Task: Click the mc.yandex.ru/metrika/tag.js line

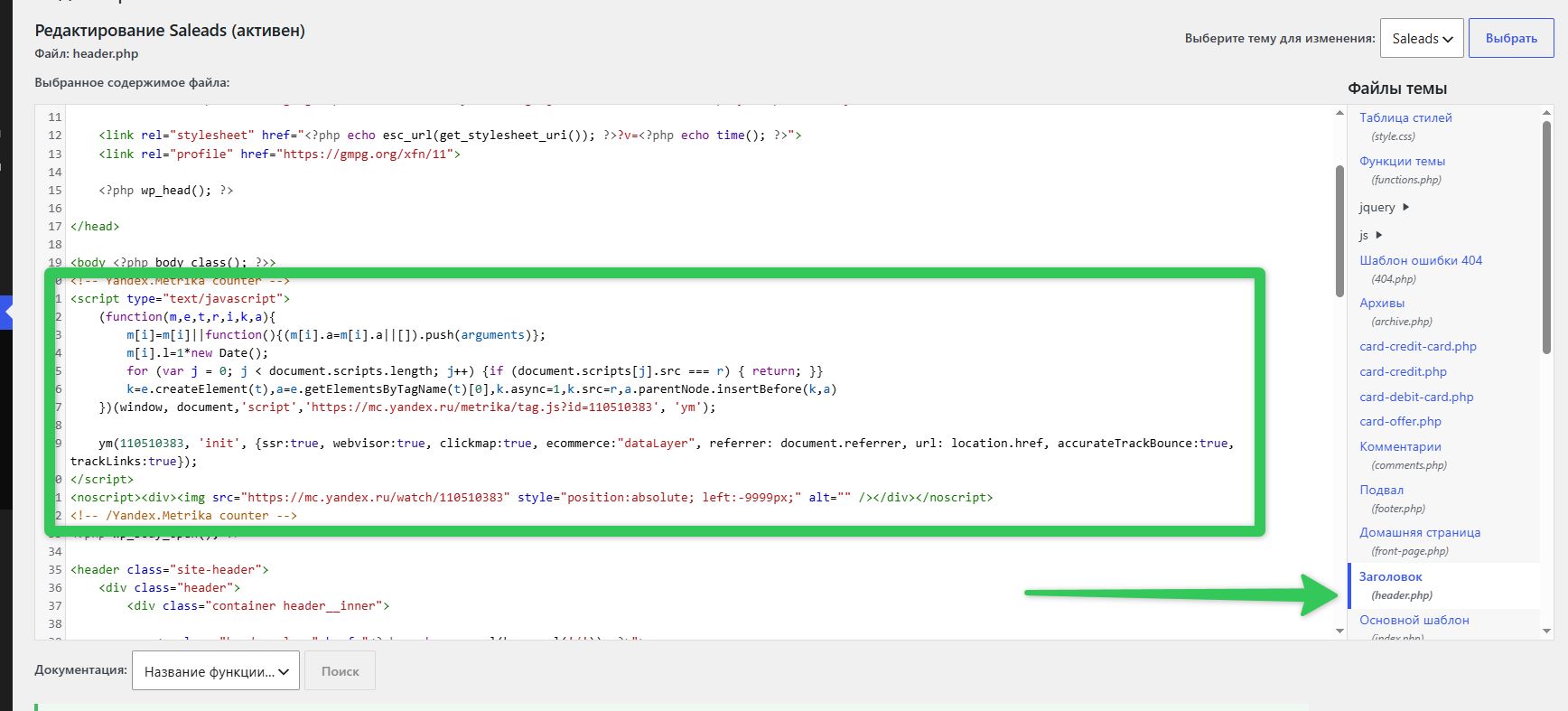Action: click(407, 407)
